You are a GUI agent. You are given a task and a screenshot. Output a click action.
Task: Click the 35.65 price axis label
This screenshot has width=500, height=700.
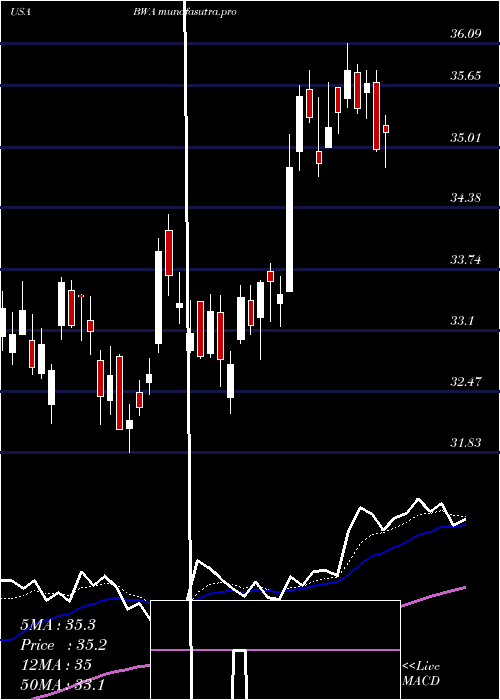(x=466, y=75)
